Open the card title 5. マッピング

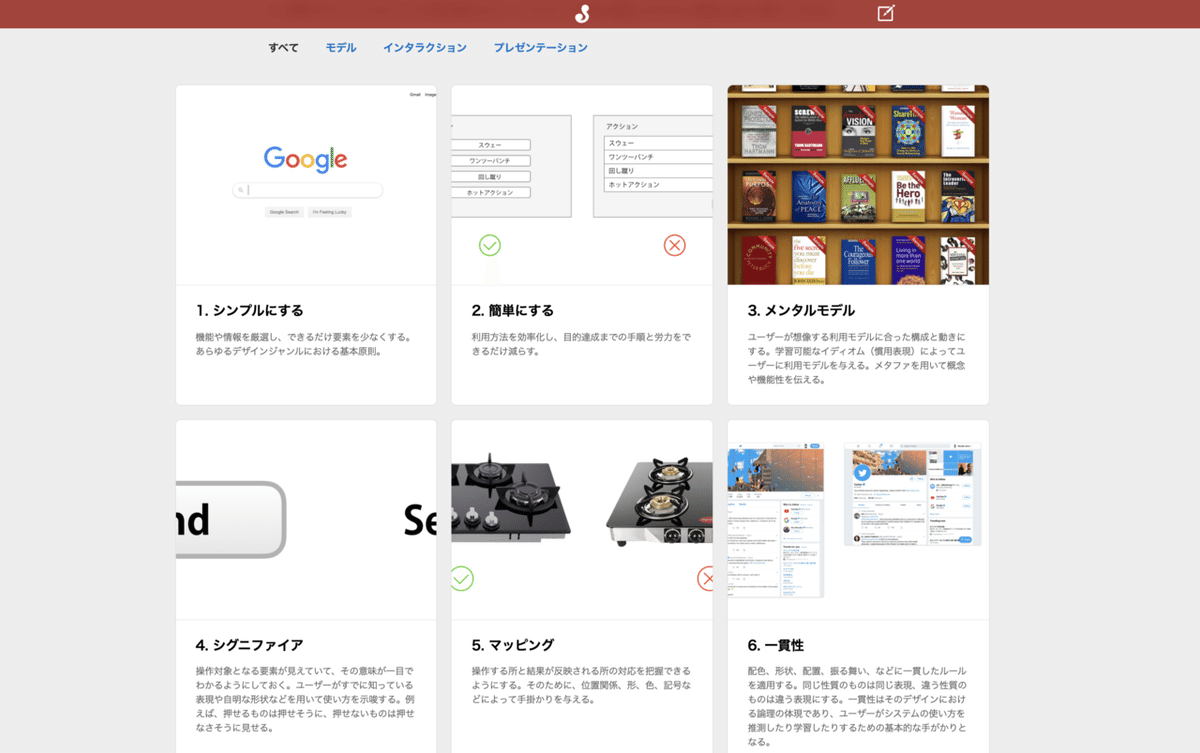click(513, 645)
